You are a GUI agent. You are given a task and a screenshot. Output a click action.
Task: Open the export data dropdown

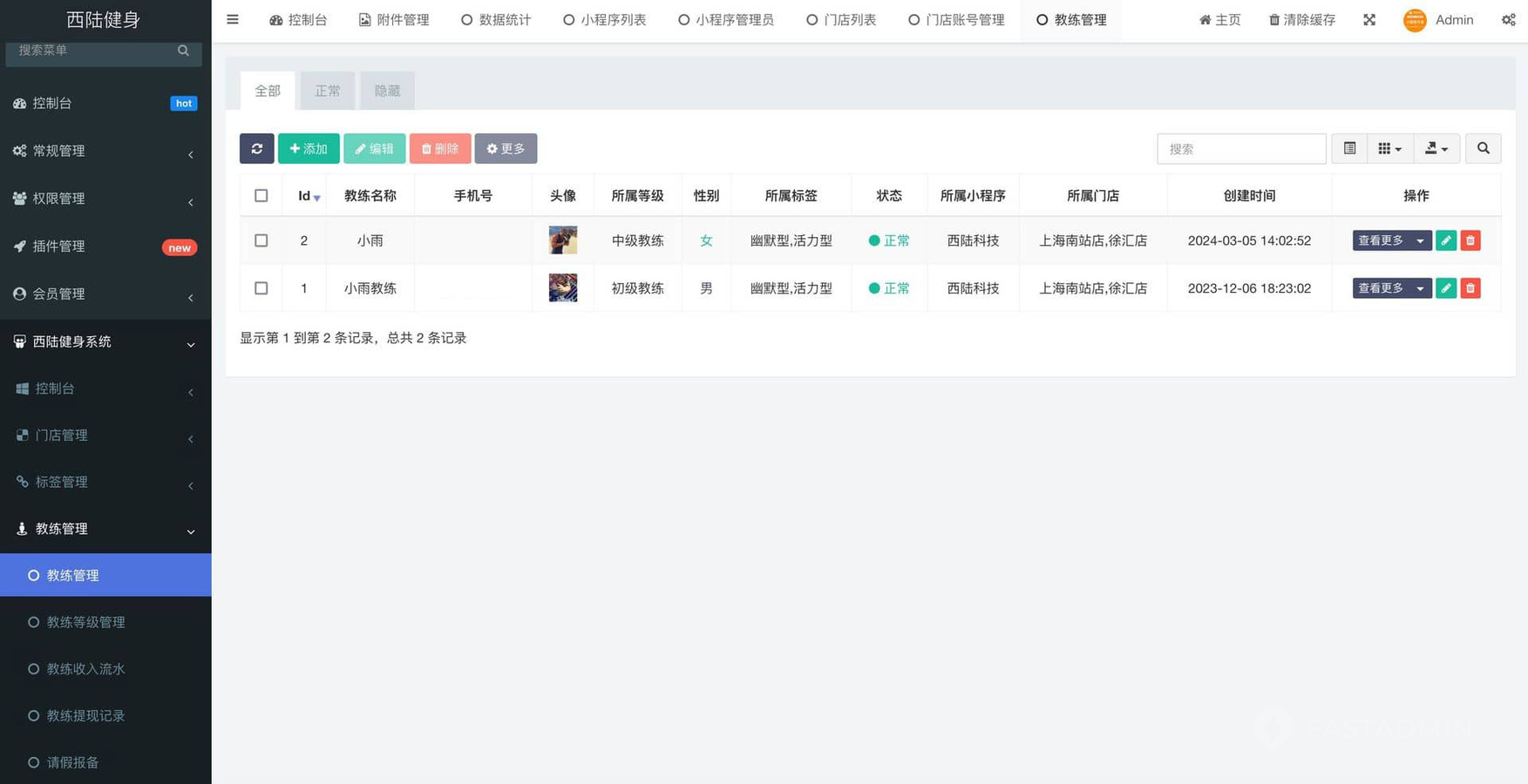click(1436, 149)
